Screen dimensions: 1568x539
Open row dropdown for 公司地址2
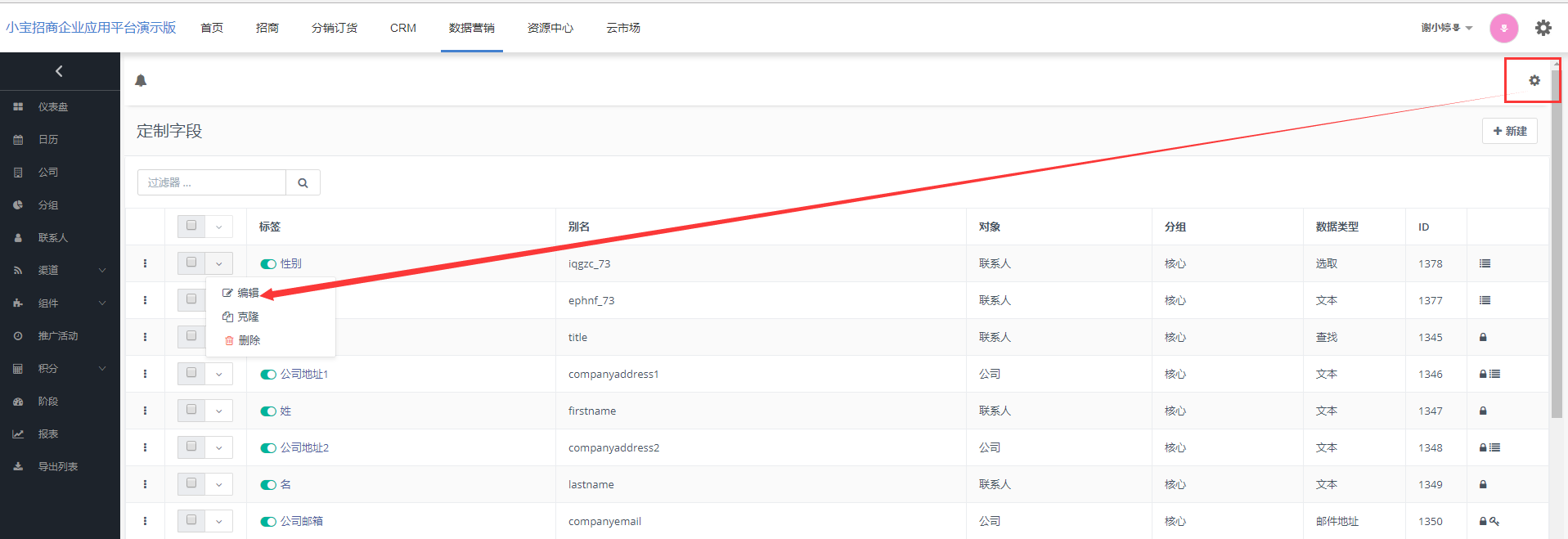click(219, 448)
